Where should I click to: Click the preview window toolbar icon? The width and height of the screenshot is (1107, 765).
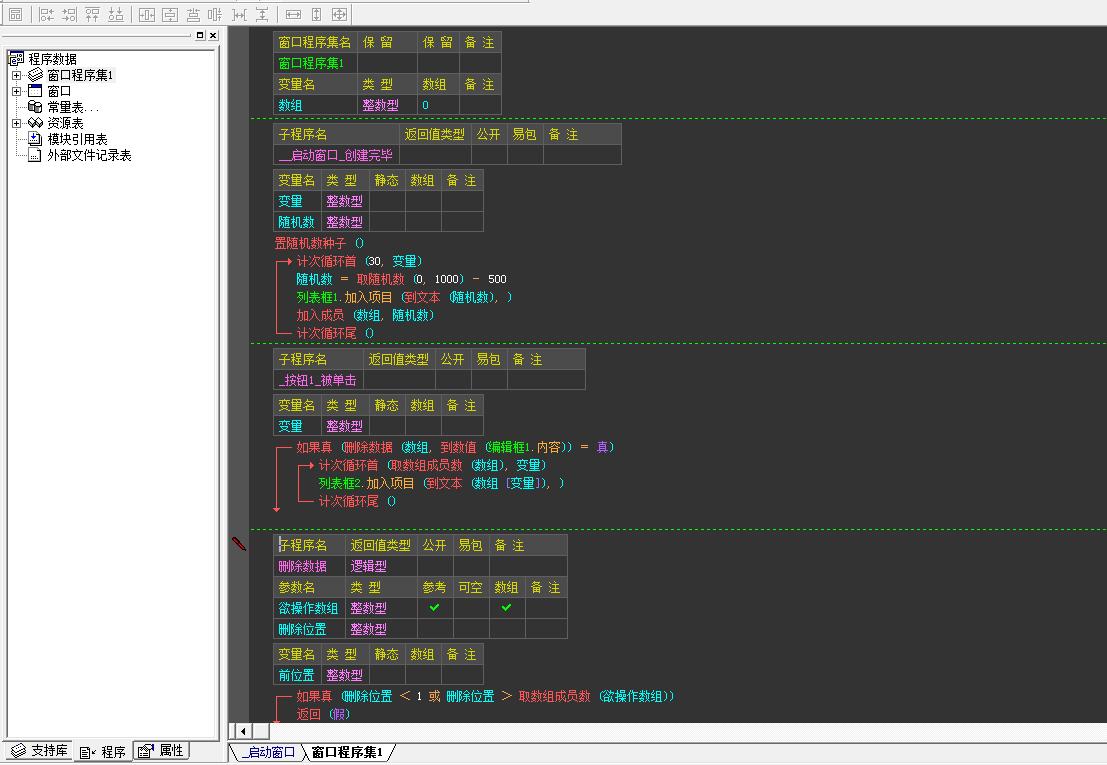pos(16,14)
